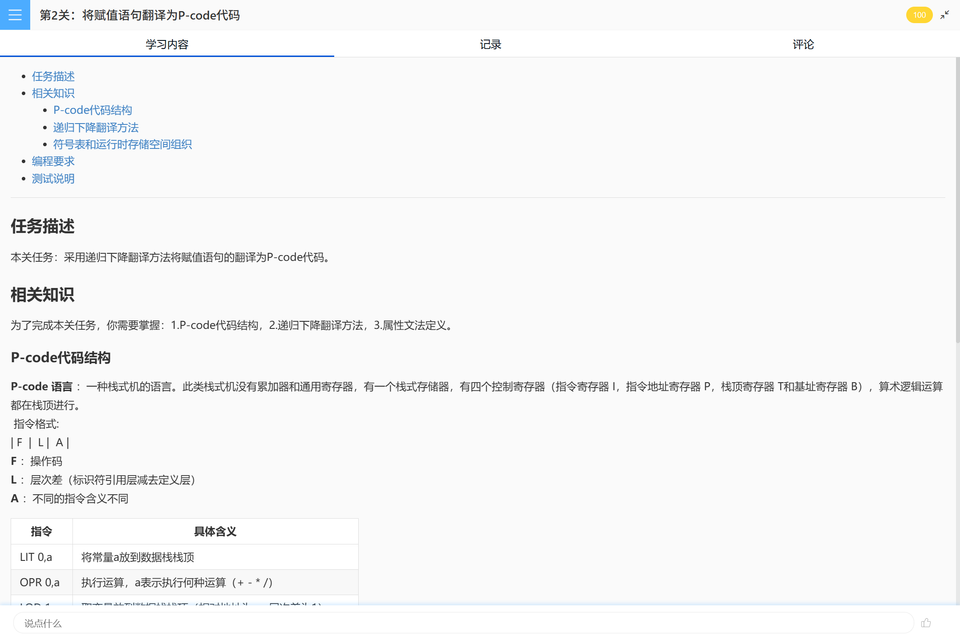
Task: Open the 编程要求 link
Action: point(53,161)
